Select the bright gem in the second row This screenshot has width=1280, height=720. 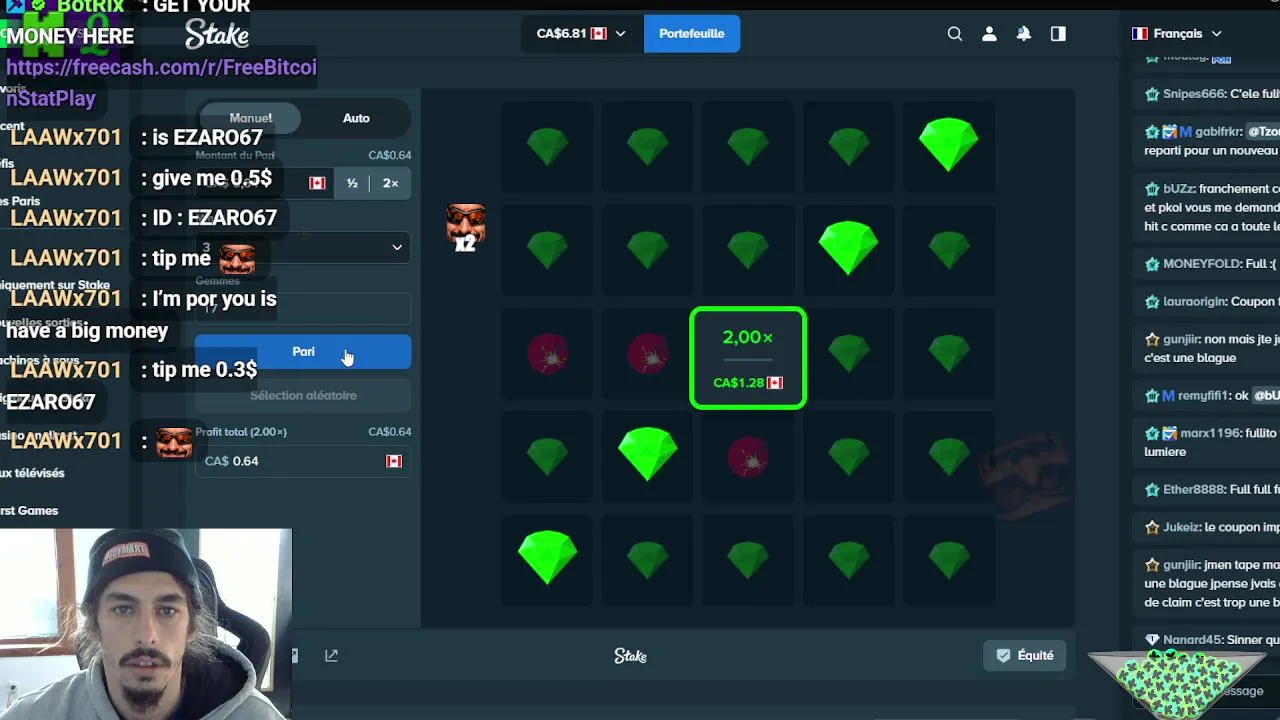pos(848,248)
